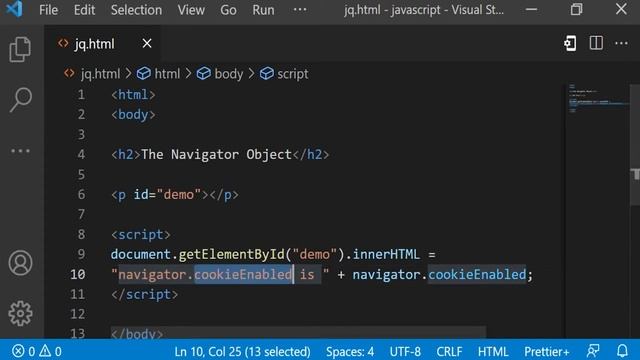Screen dimensions: 640x360
Task: Click the <body> tag on line 2
Action: pos(133,115)
